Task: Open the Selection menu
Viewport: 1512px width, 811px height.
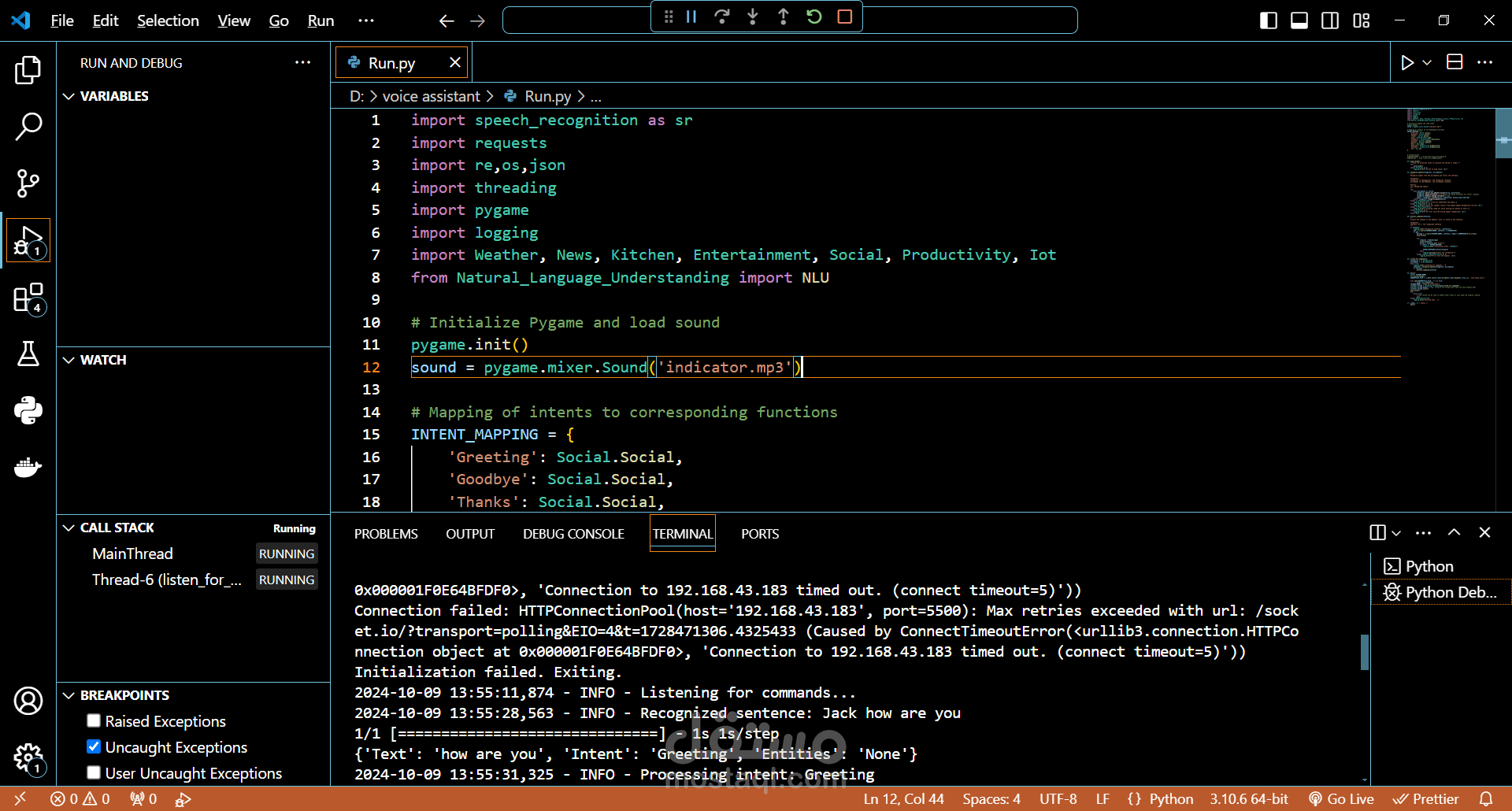Action: tap(168, 20)
